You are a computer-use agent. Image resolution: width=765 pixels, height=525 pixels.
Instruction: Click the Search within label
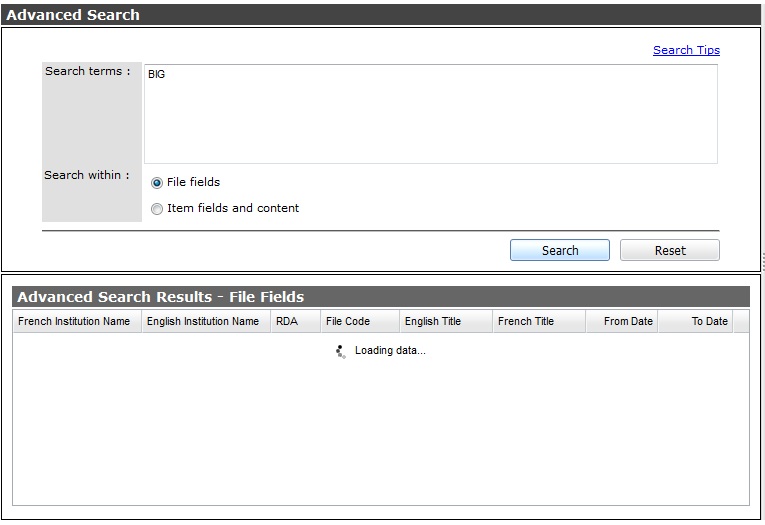pos(87,175)
